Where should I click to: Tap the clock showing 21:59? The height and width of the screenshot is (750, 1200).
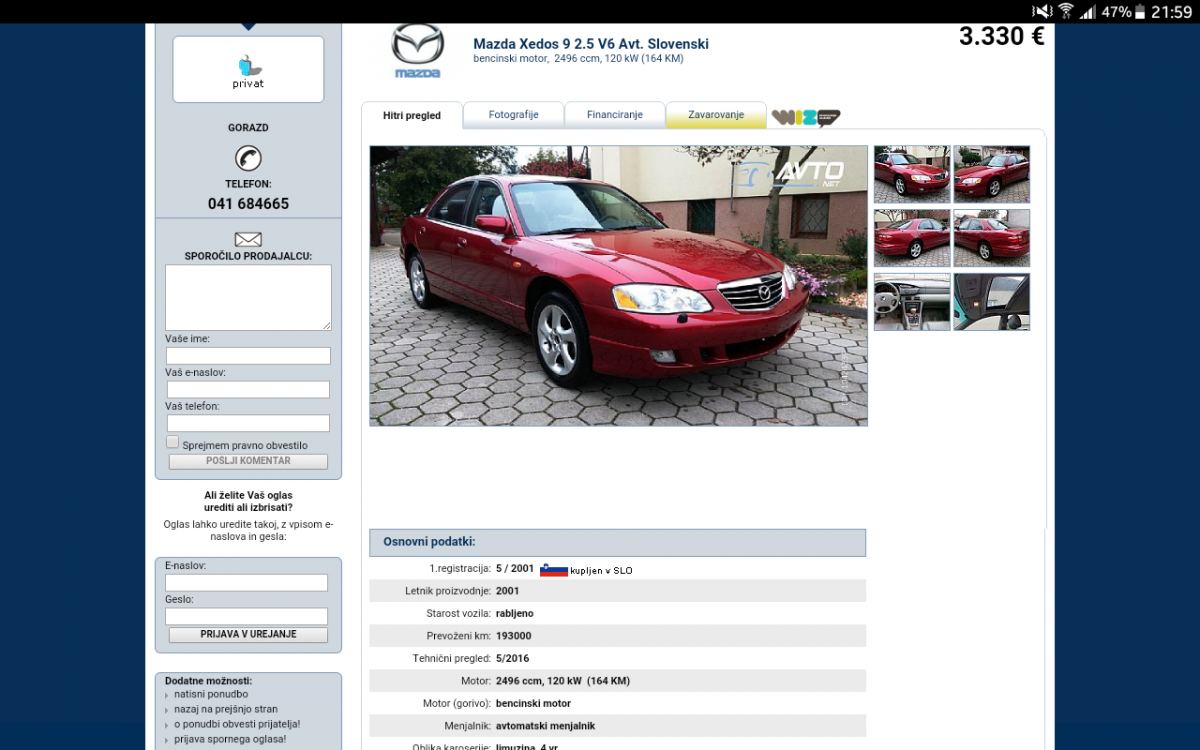[1171, 12]
